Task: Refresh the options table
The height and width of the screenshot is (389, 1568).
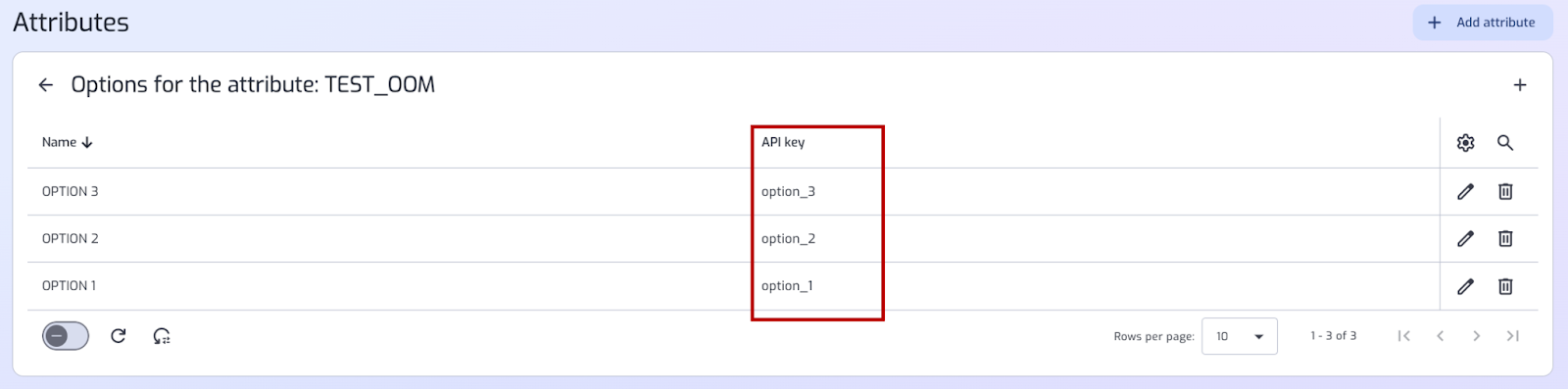Action: point(119,336)
